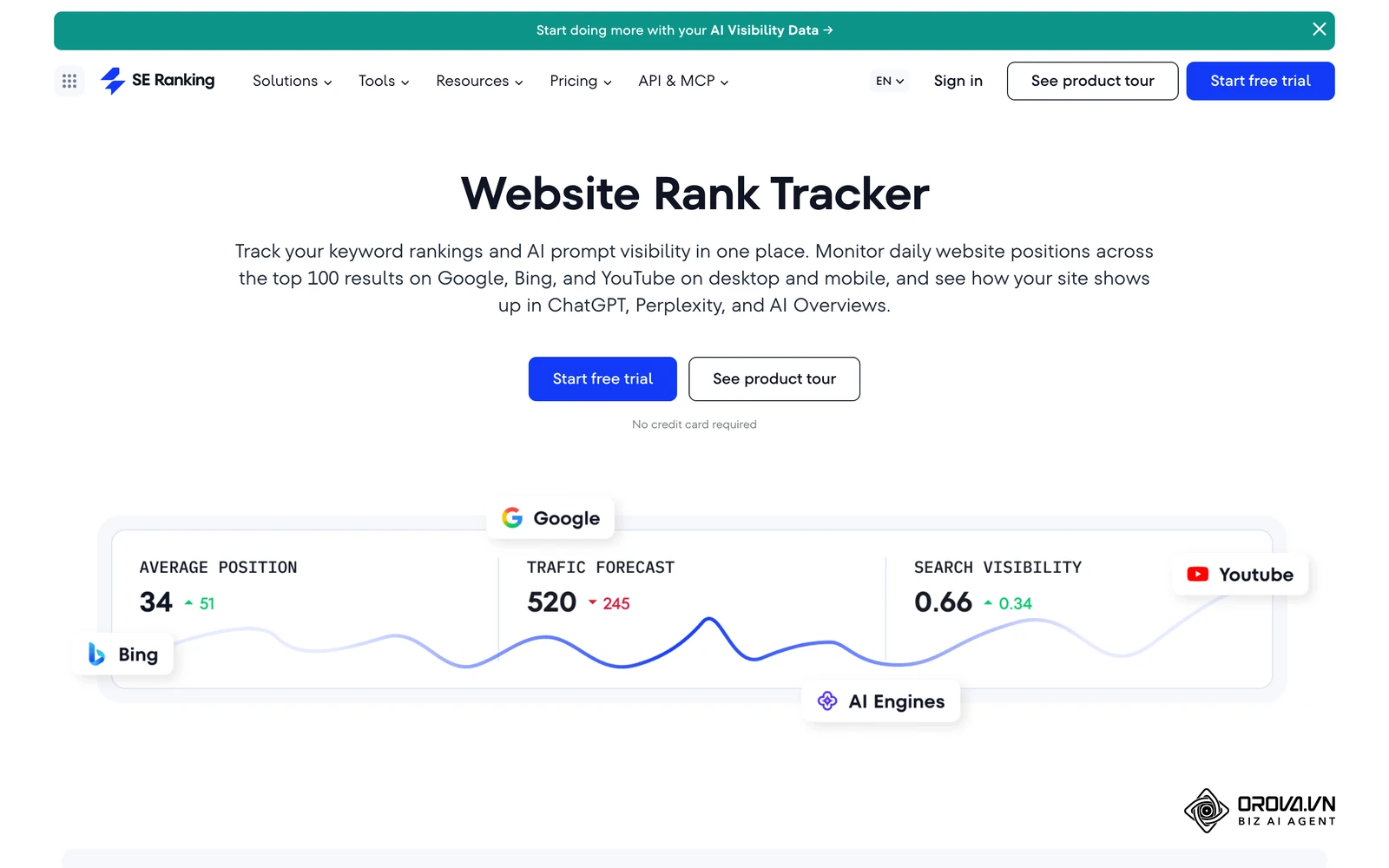Open the EN language selector
This screenshot has width=1389, height=868.
coord(890,81)
